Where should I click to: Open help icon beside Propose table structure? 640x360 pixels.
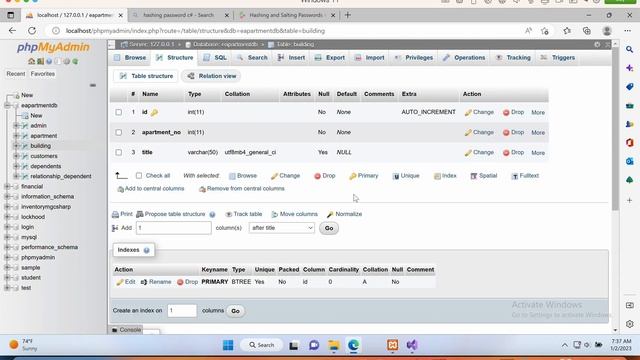coord(212,214)
